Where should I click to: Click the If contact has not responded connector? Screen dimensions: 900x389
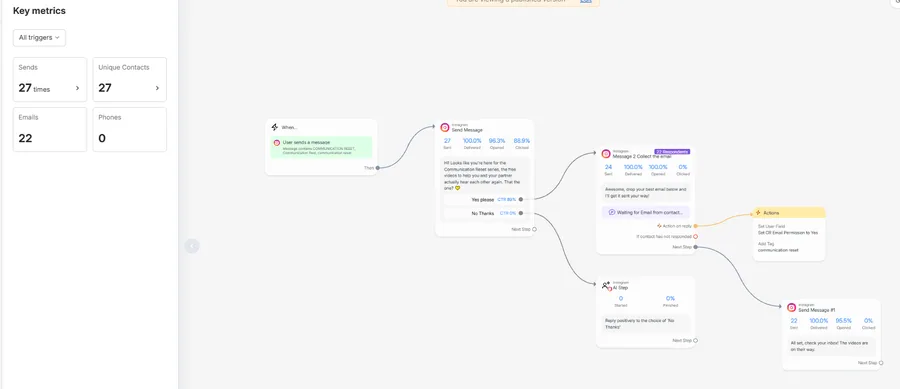pos(696,236)
